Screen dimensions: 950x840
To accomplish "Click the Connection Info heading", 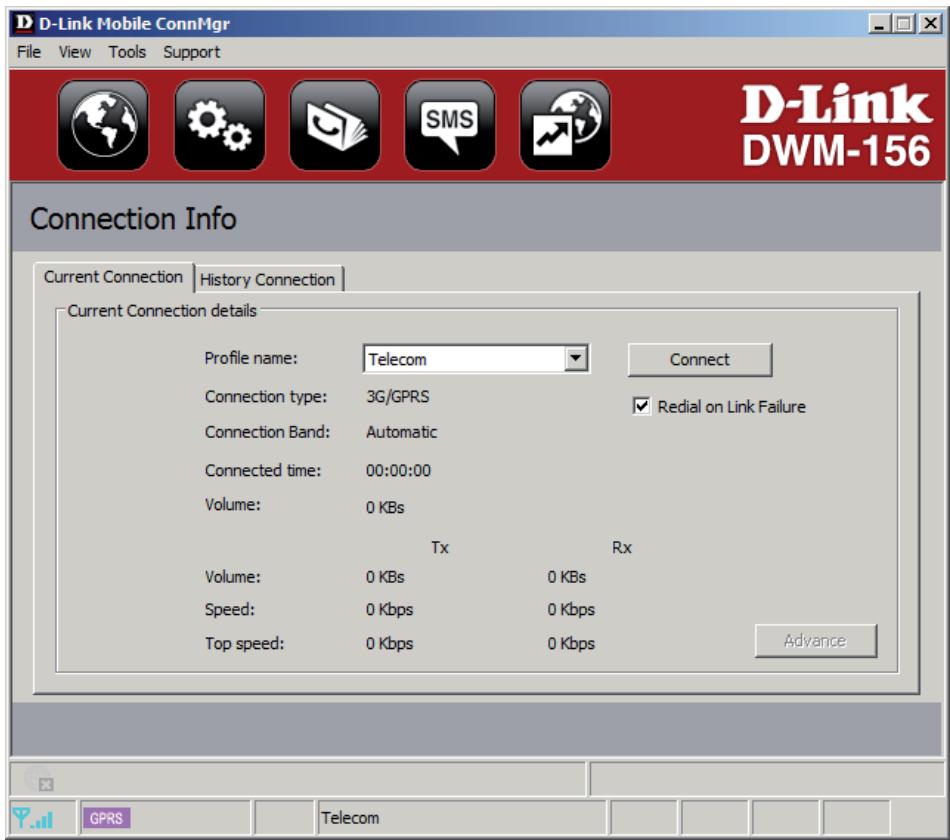I will 133,219.
